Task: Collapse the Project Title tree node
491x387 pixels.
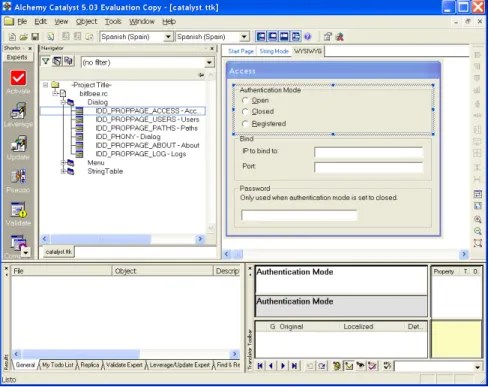Action: coord(45,85)
